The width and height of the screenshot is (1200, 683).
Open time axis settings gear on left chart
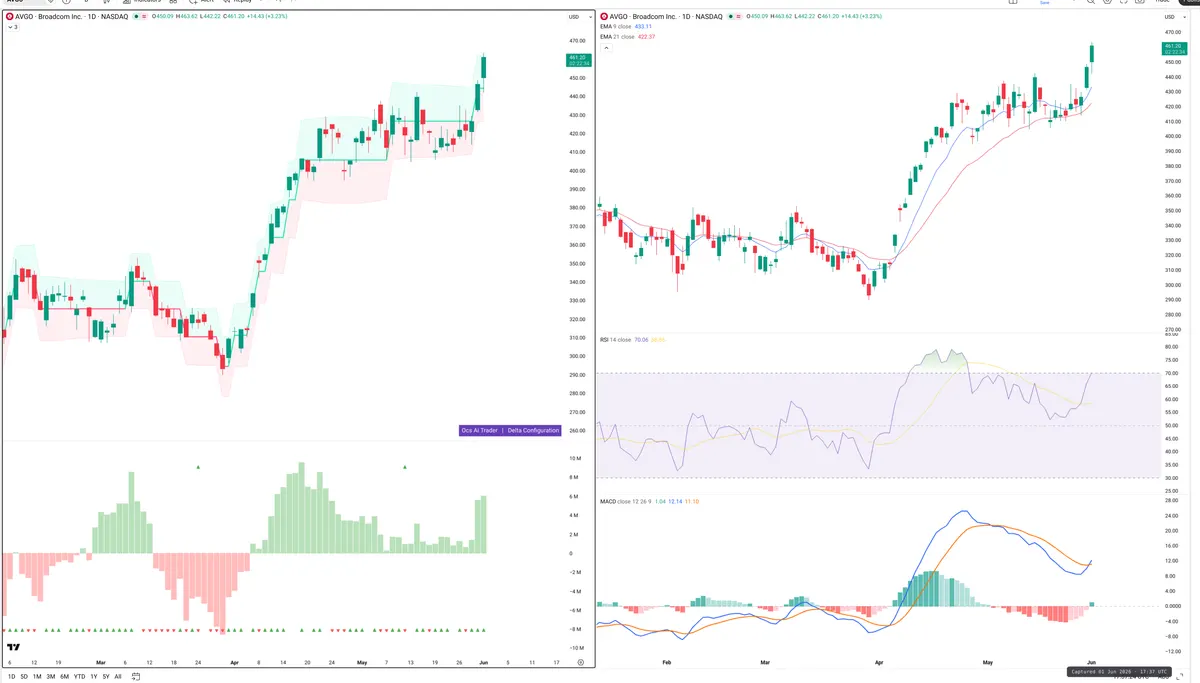580,662
